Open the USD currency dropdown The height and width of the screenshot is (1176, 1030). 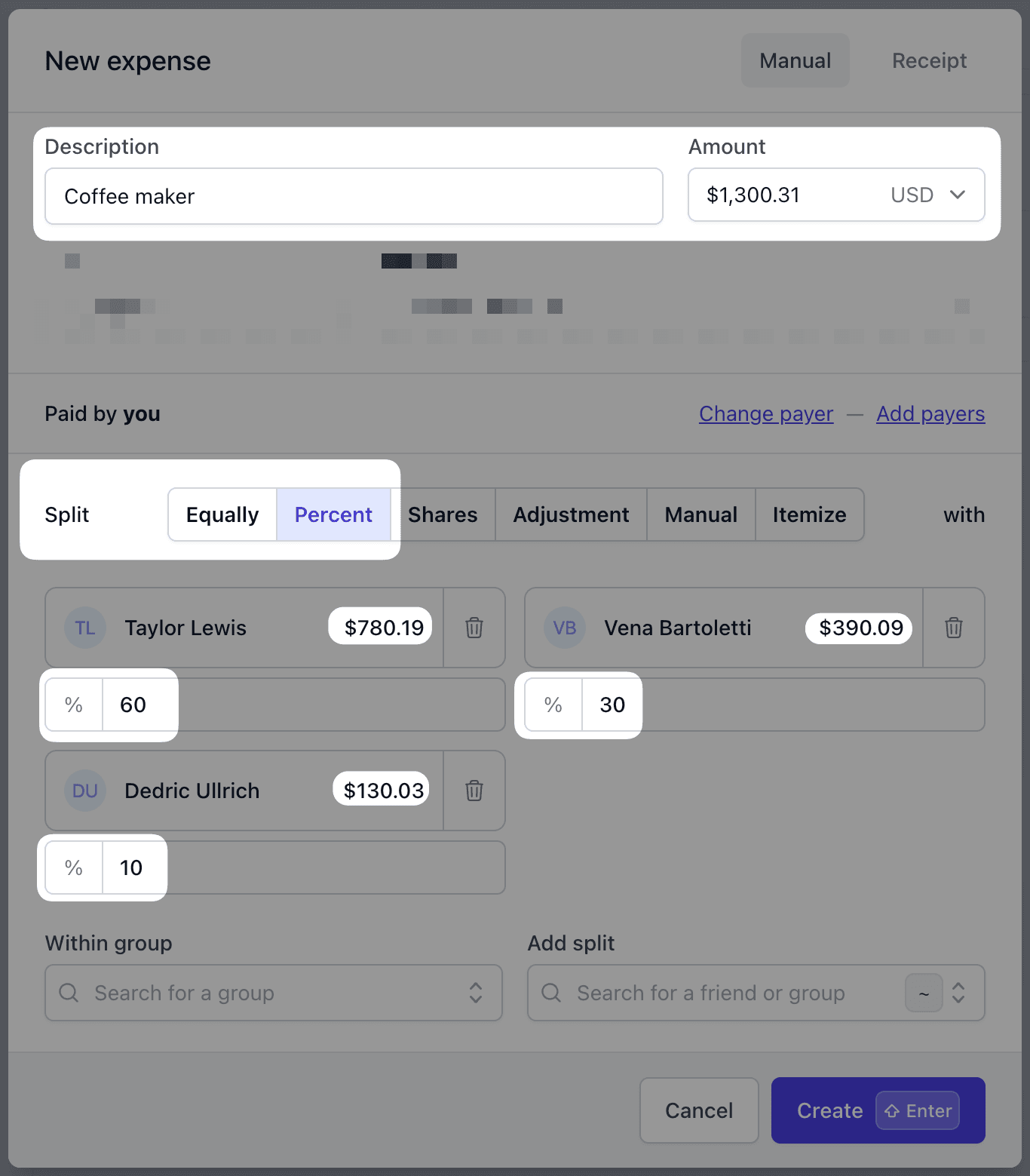(x=927, y=195)
